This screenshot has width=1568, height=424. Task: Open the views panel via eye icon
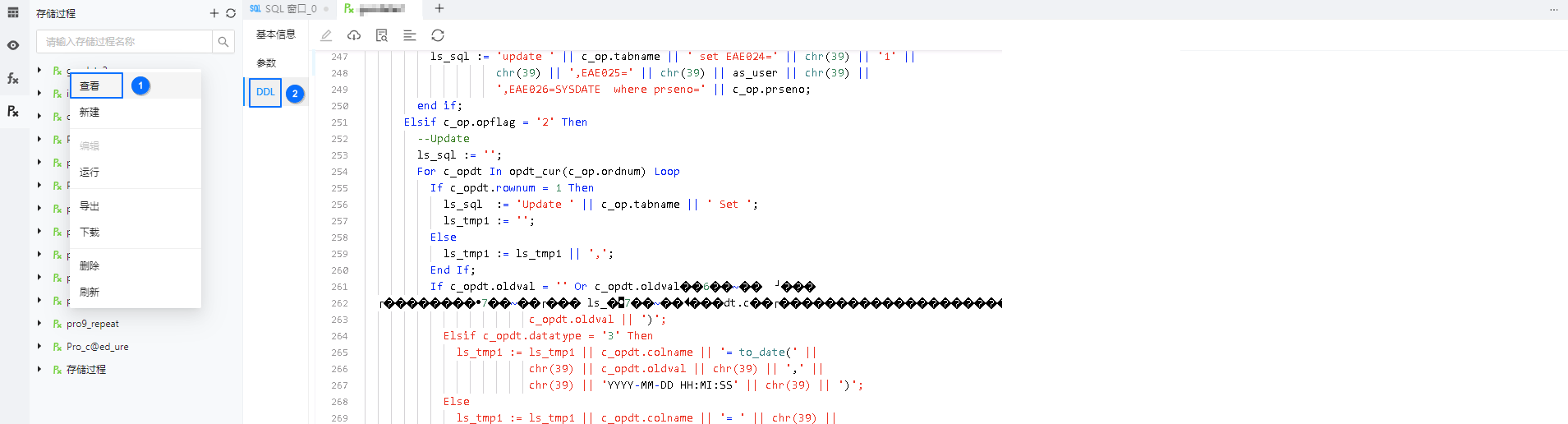(x=13, y=46)
